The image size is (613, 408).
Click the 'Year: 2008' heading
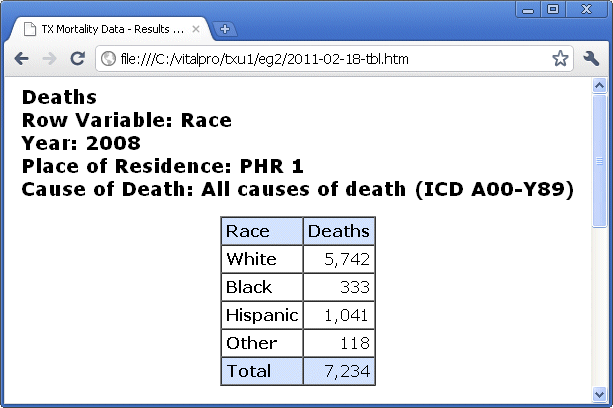[81, 143]
